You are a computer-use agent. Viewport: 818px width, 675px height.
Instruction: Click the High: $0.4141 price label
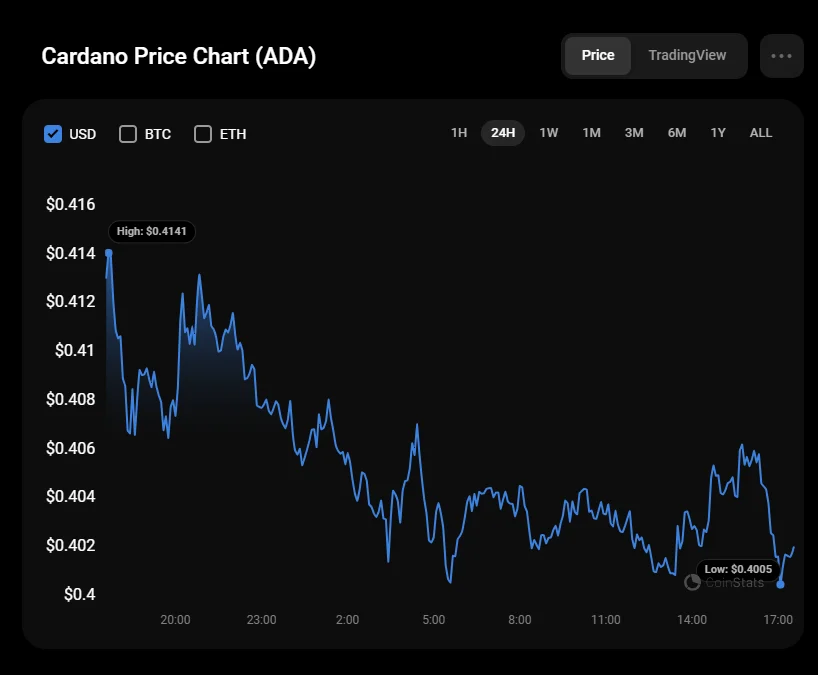click(151, 231)
